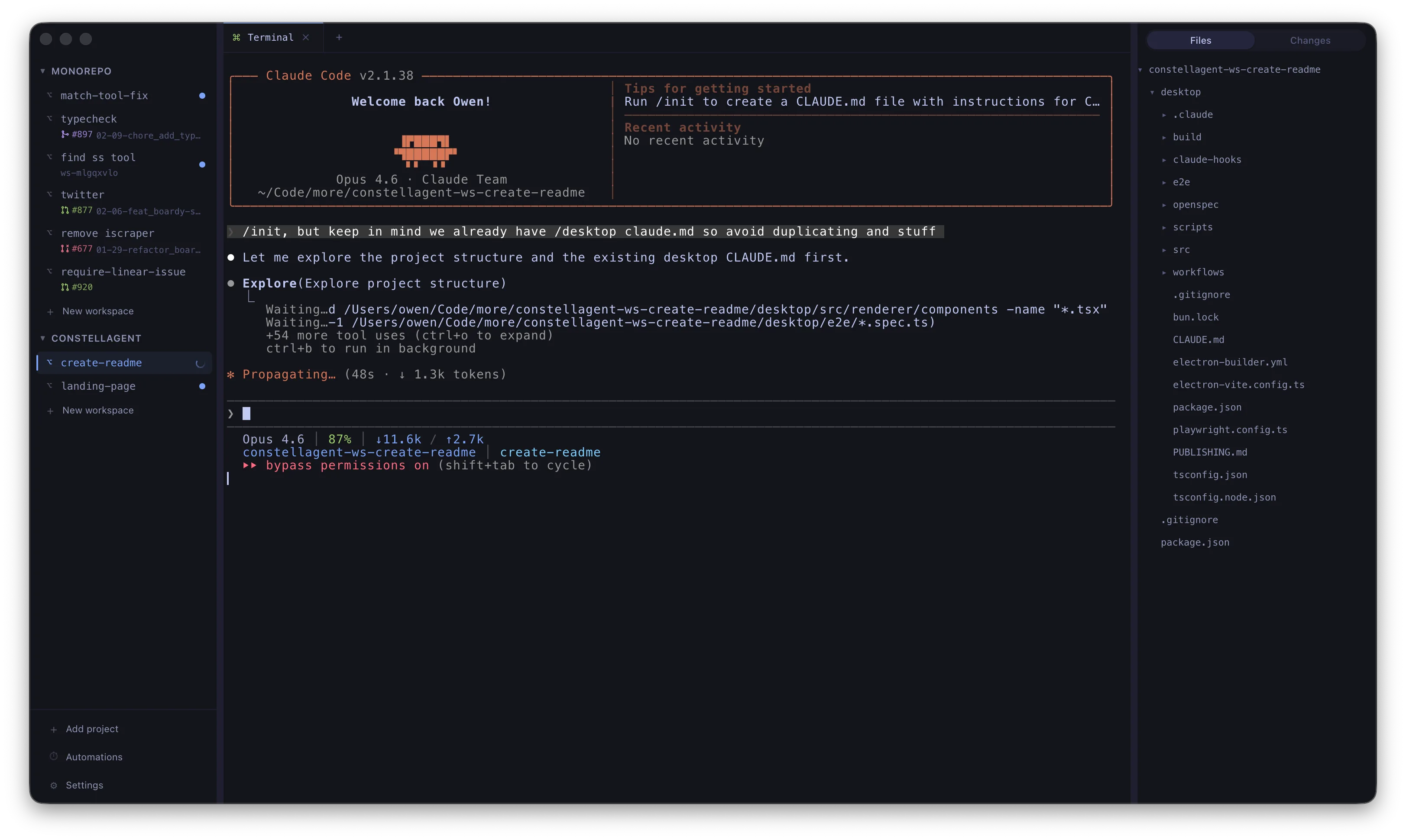The image size is (1406, 840).
Task: Open CLAUDE.md file
Action: click(1198, 339)
